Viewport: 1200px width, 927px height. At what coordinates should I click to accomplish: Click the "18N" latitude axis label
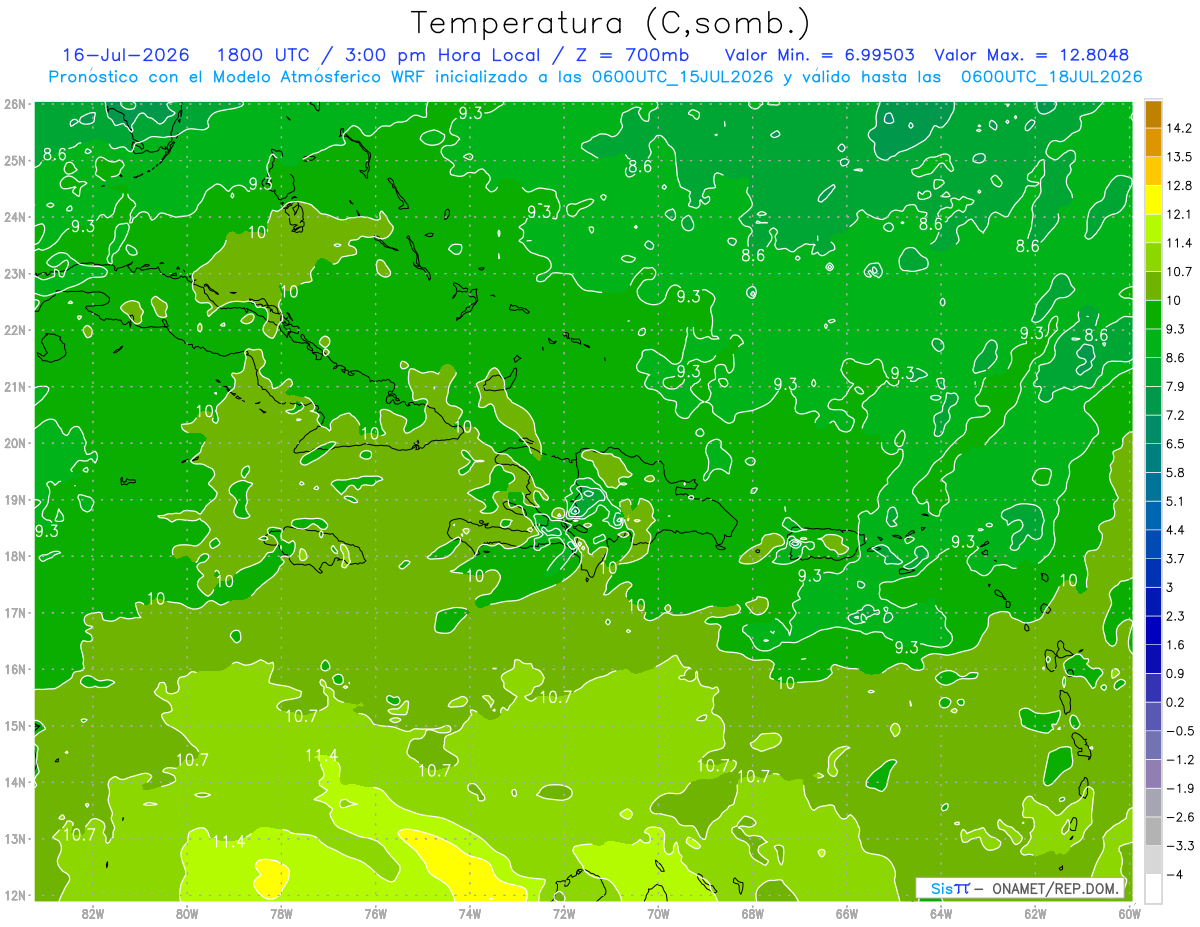click(14, 556)
